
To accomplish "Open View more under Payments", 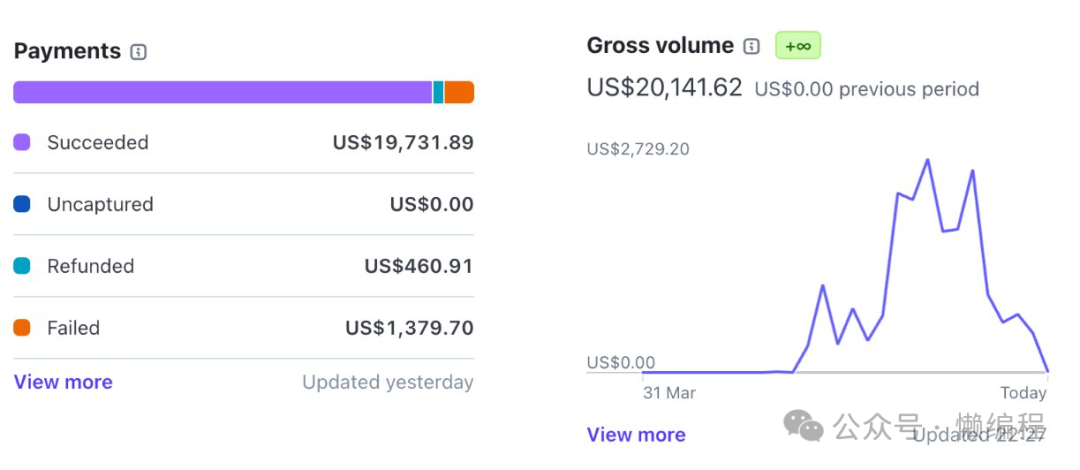I will pyautogui.click(x=63, y=382).
